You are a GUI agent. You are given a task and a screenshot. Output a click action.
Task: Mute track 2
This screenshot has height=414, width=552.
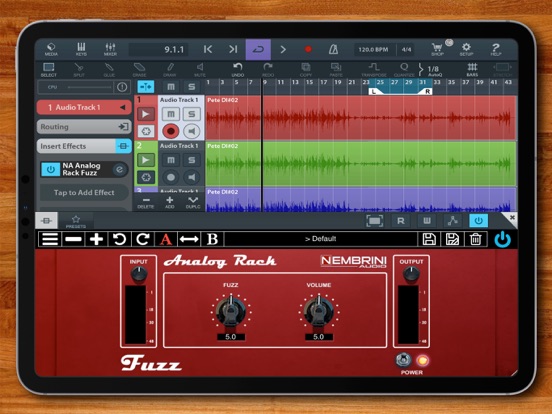coord(171,160)
